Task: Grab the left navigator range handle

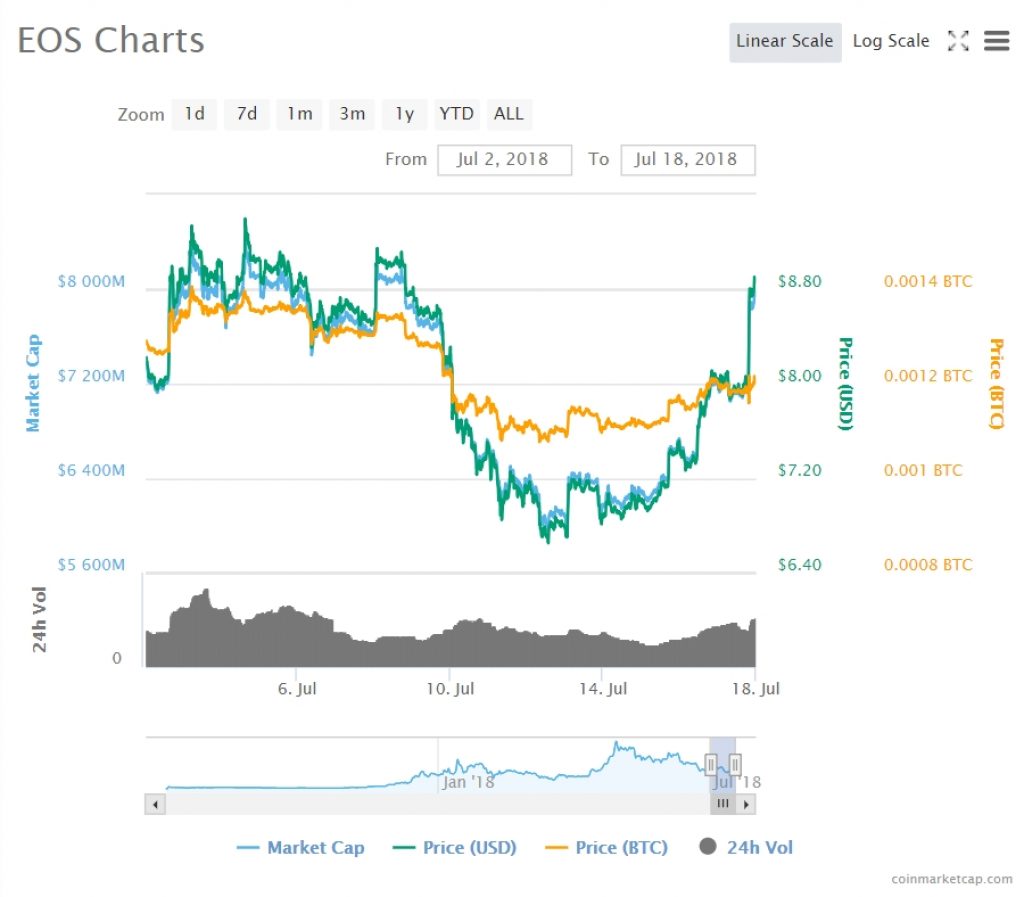Action: point(711,764)
